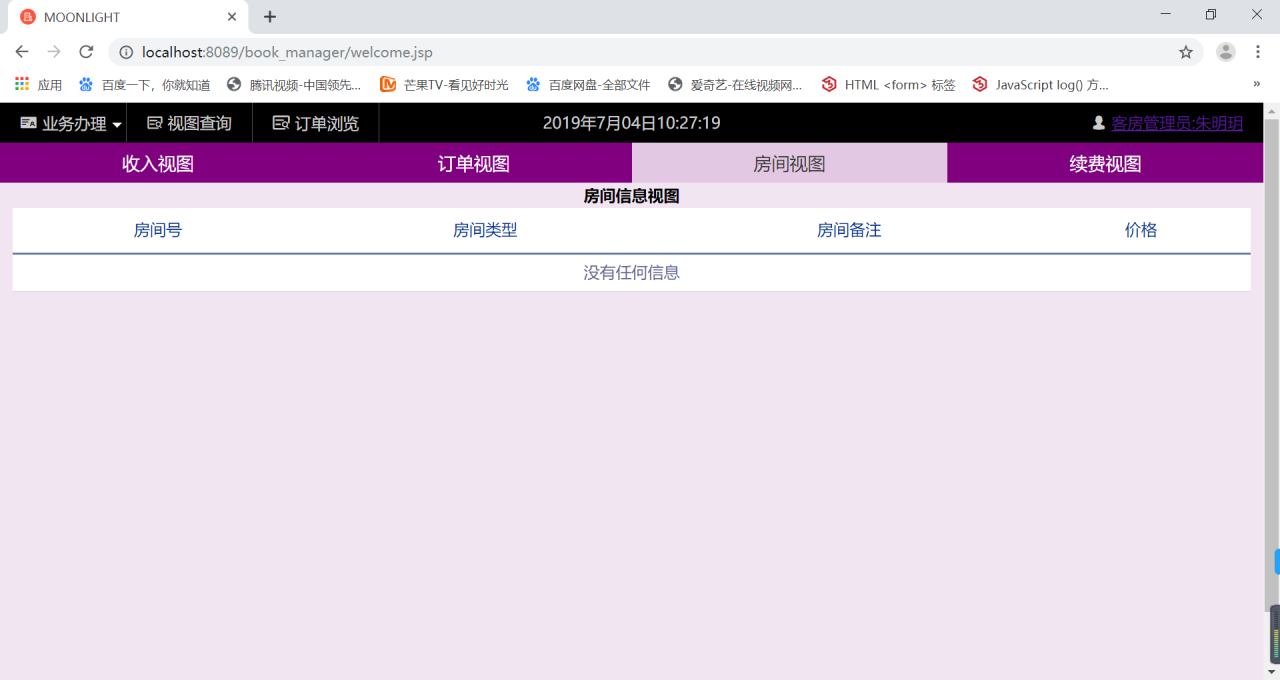Click the 客房管理员:朱明玥 user link
The image size is (1280, 680).
pyautogui.click(x=1177, y=123)
